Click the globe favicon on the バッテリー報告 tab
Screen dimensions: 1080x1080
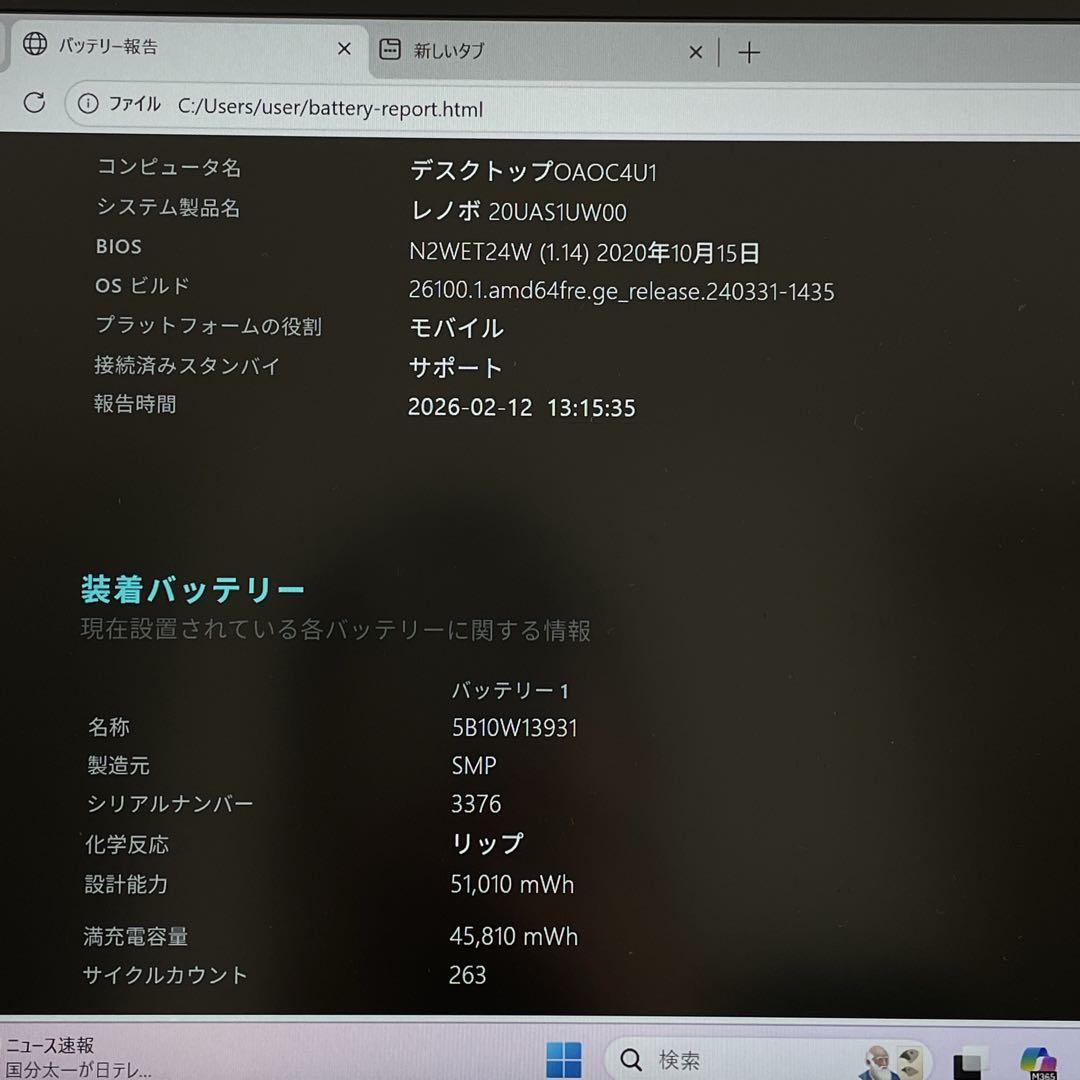[x=36, y=46]
